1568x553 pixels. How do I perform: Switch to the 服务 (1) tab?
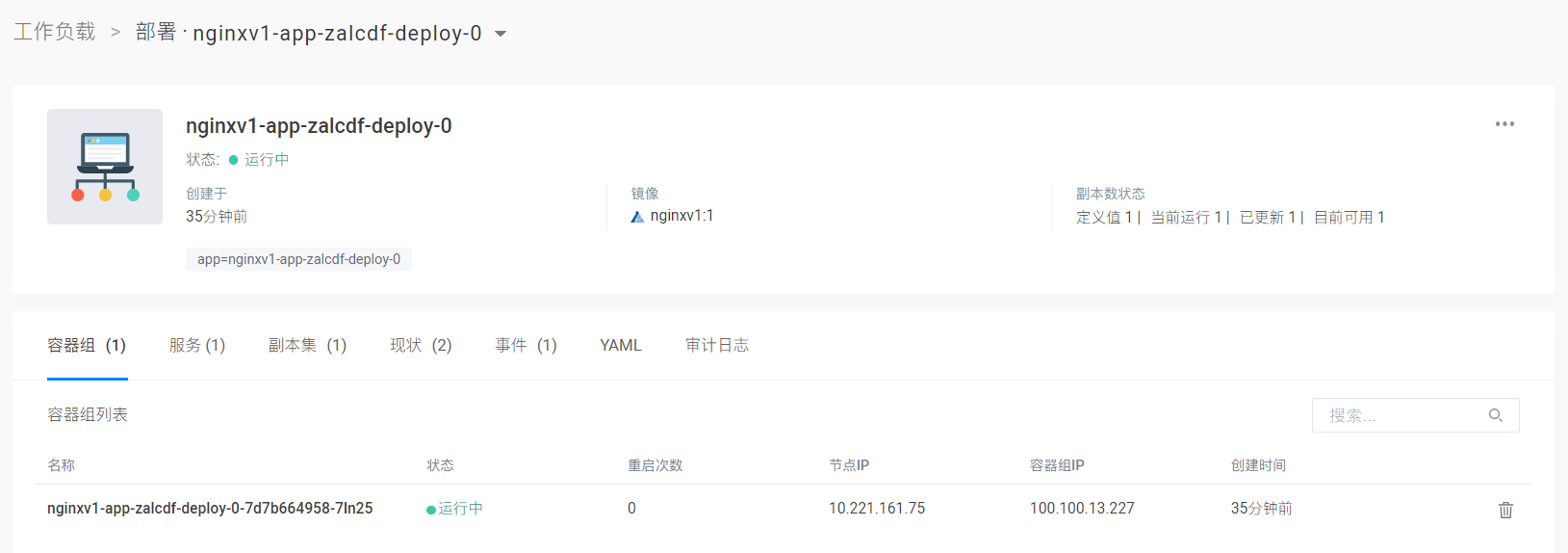coord(196,345)
